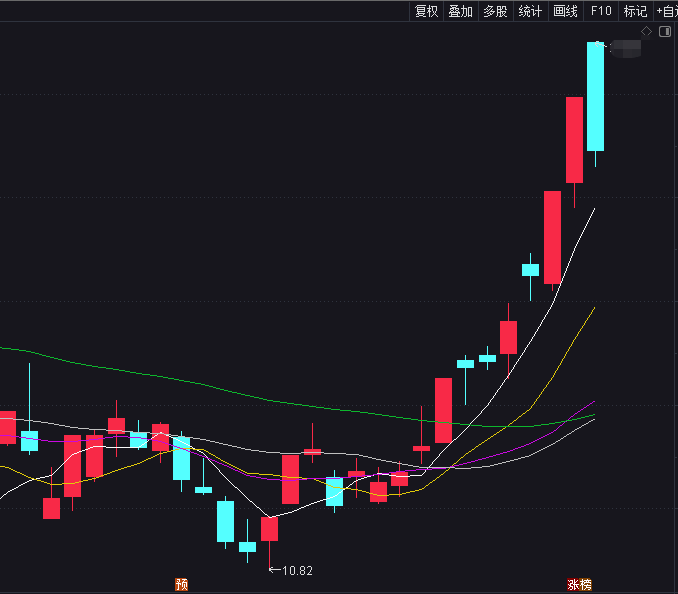The image size is (678, 594).
Task: Click the diamond marker icon above the chart
Action: (x=646, y=31)
